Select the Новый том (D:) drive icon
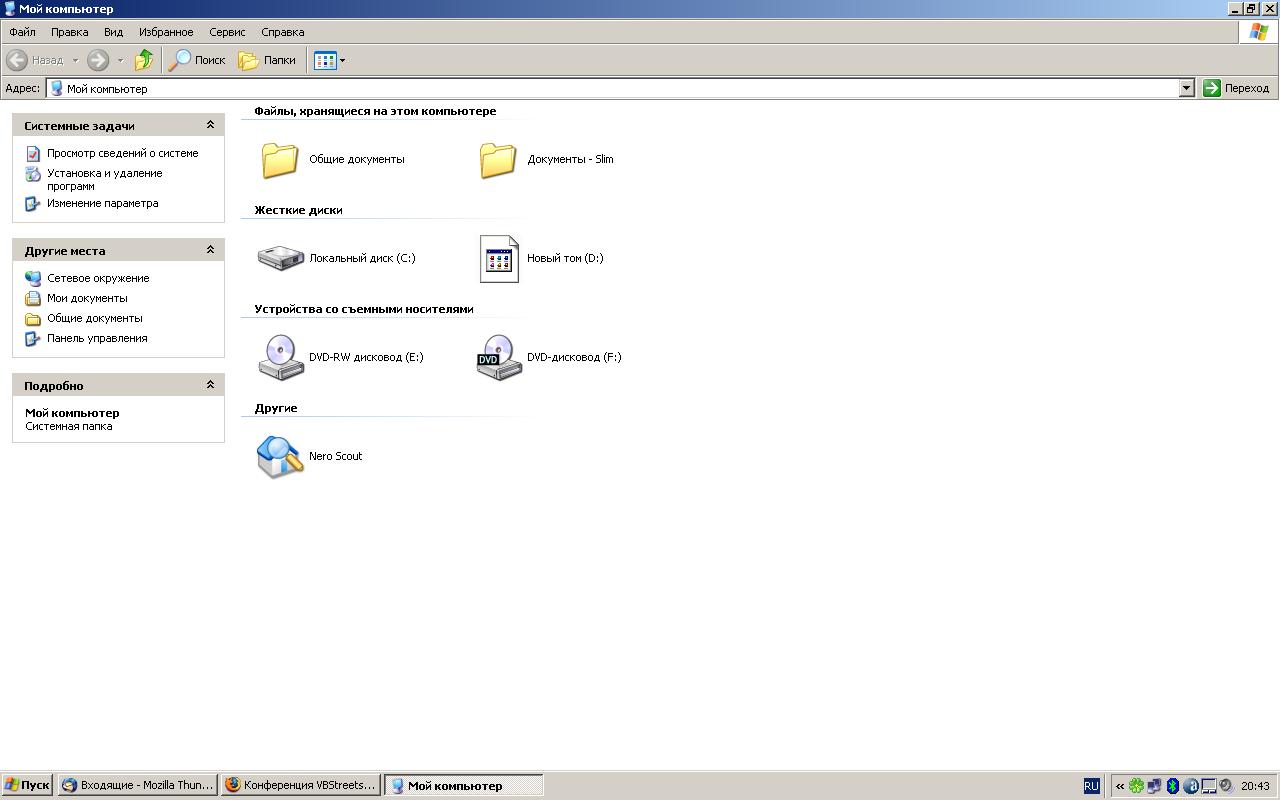The image size is (1280, 800). click(499, 259)
